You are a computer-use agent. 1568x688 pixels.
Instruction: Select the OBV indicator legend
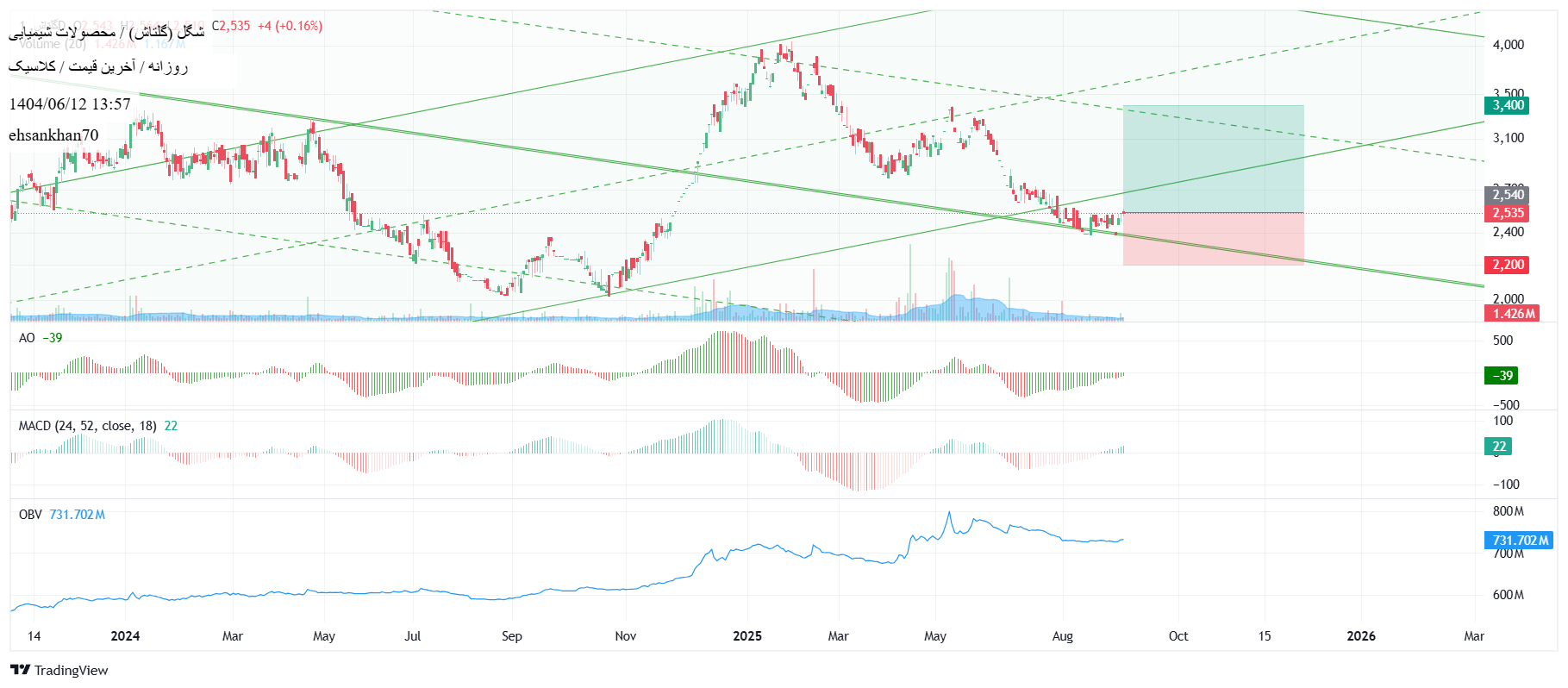30,515
